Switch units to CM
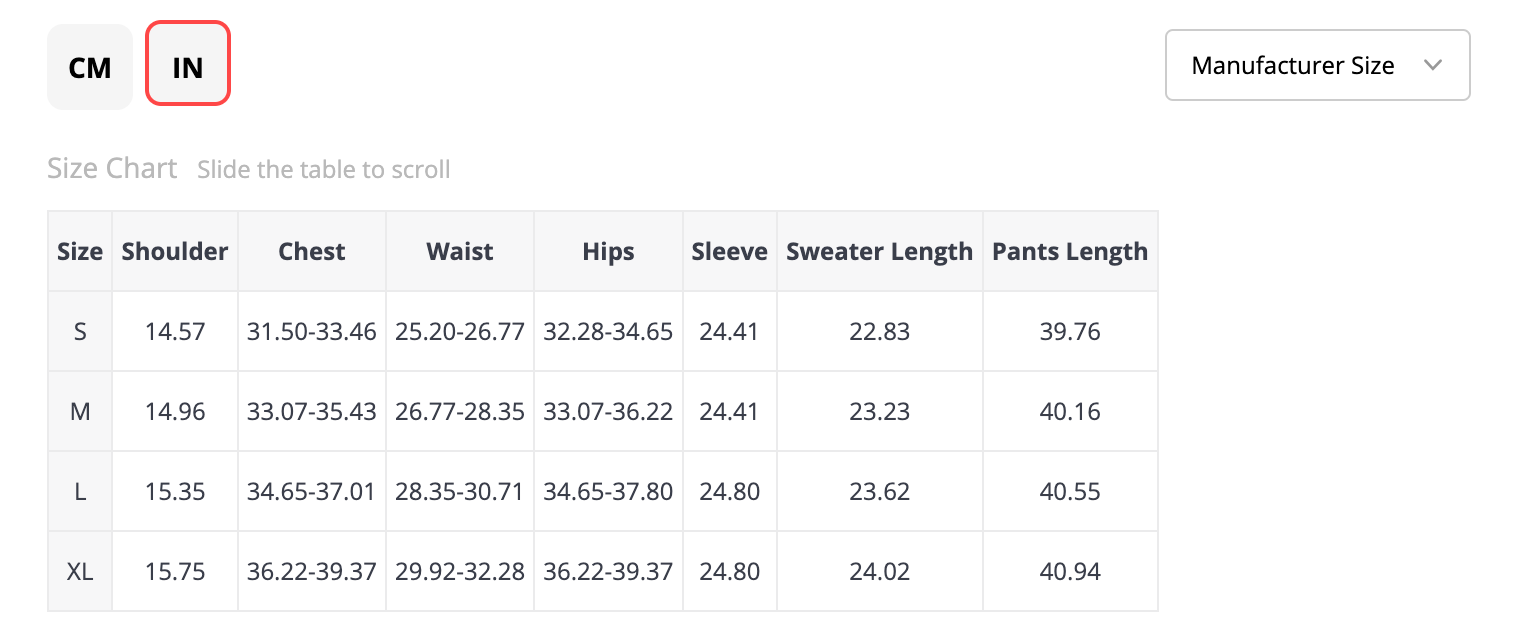Screen dimensions: 1516x640 [90, 67]
